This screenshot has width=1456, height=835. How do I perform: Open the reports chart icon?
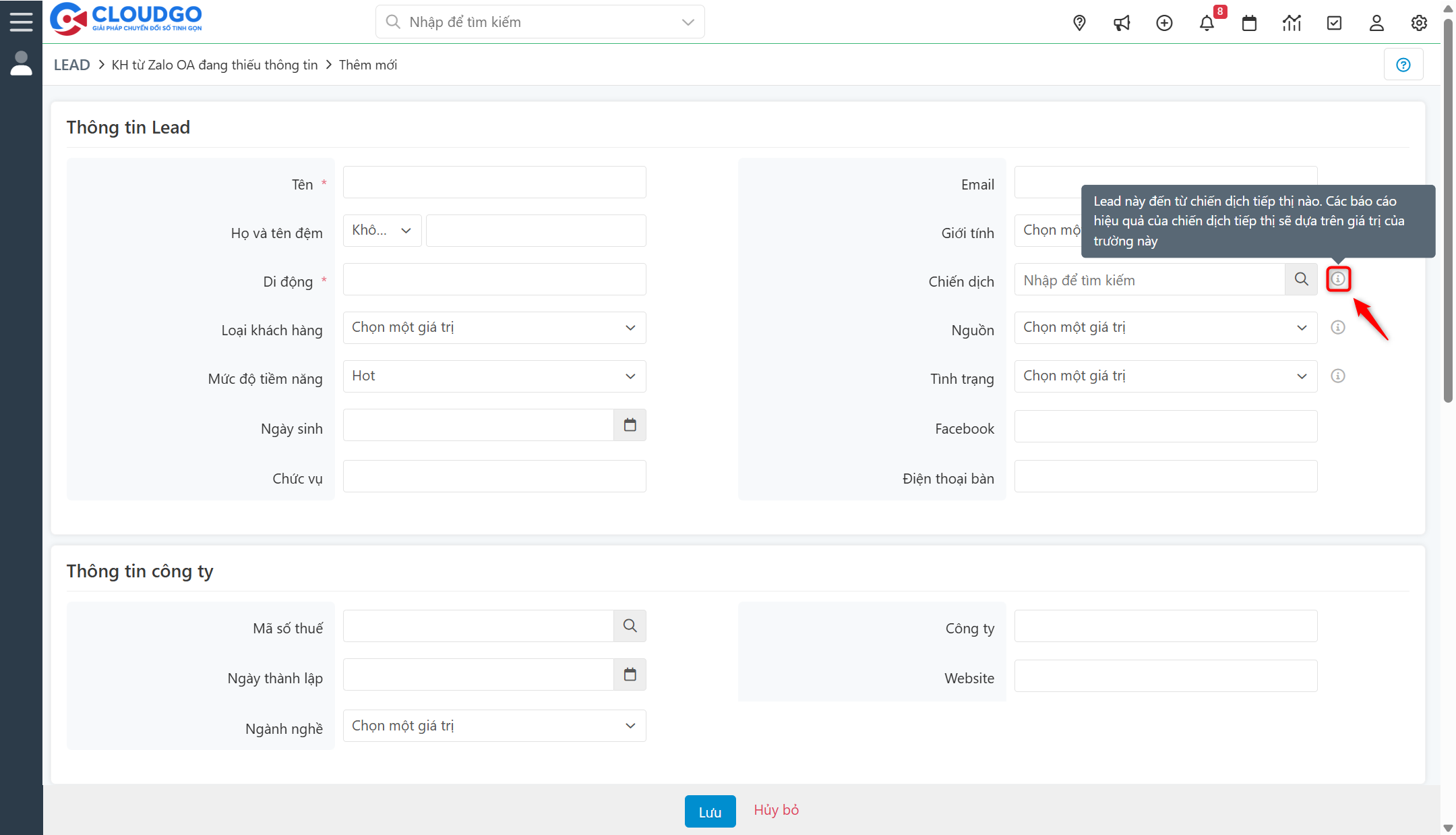pos(1292,23)
